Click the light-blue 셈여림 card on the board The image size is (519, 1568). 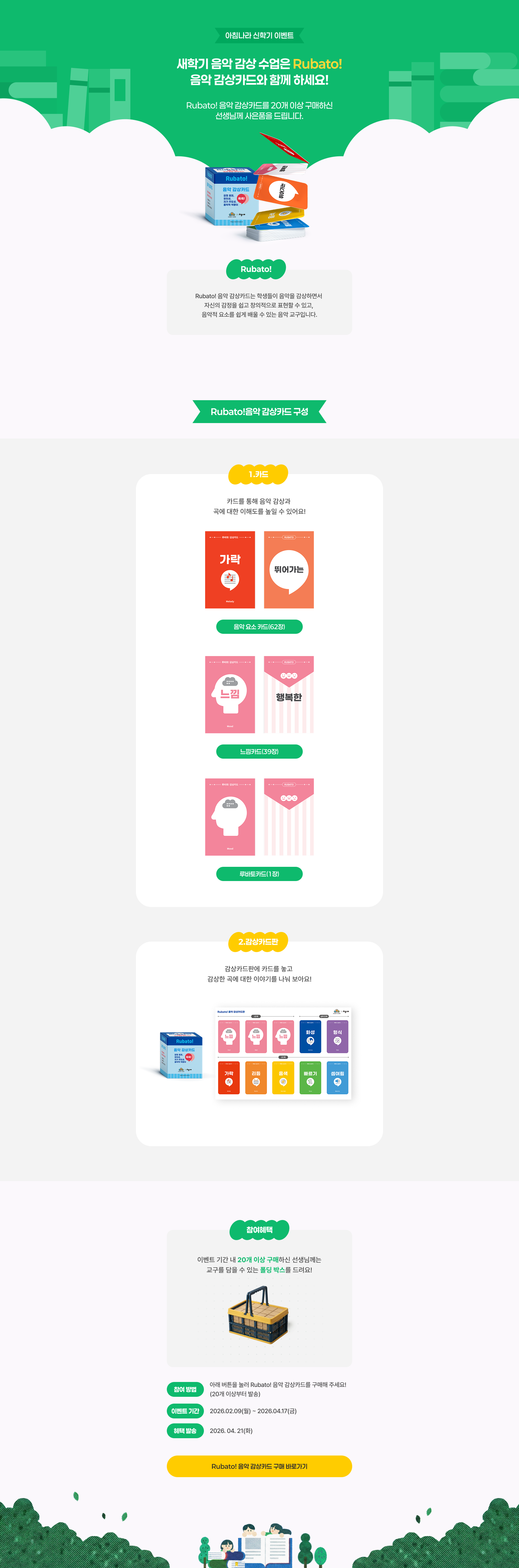click(338, 1077)
